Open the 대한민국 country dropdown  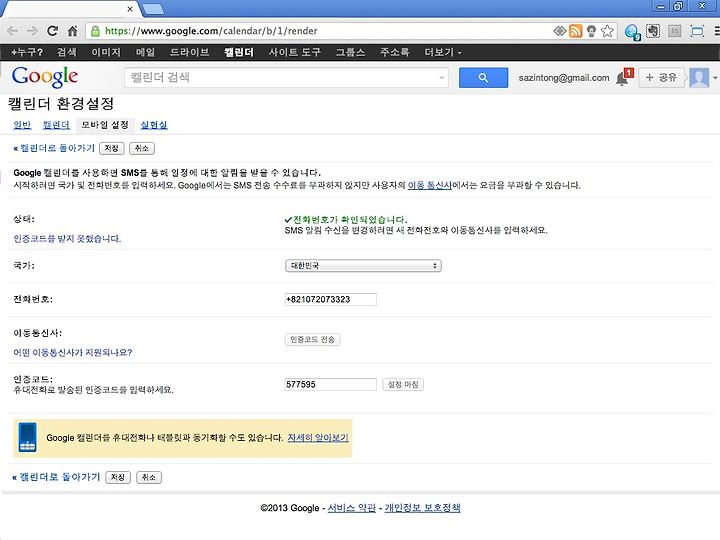pos(363,265)
